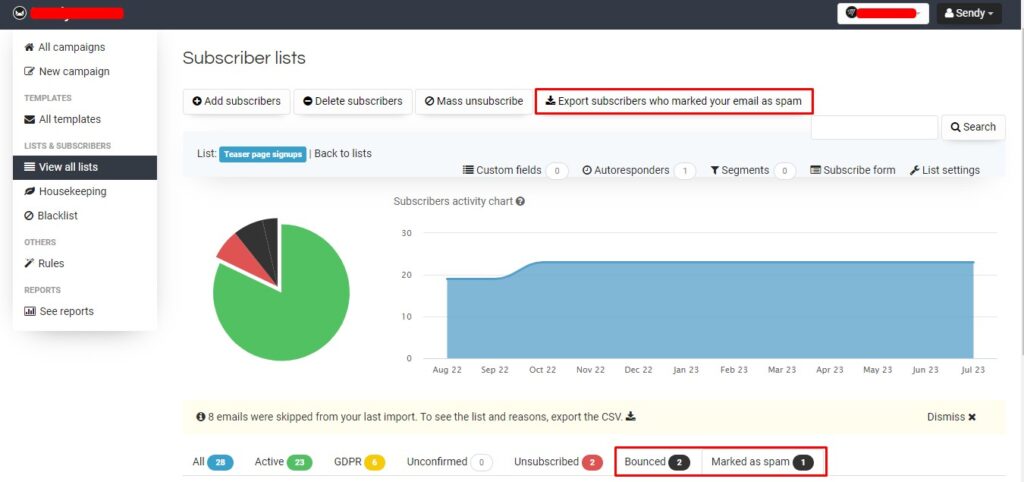Dismiss the skipped emails notice
This screenshot has height=482, width=1024.
coord(952,417)
